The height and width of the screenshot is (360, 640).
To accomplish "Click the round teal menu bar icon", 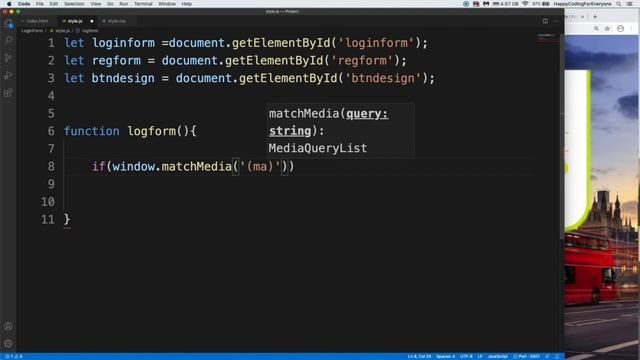I will click(x=466, y=4).
